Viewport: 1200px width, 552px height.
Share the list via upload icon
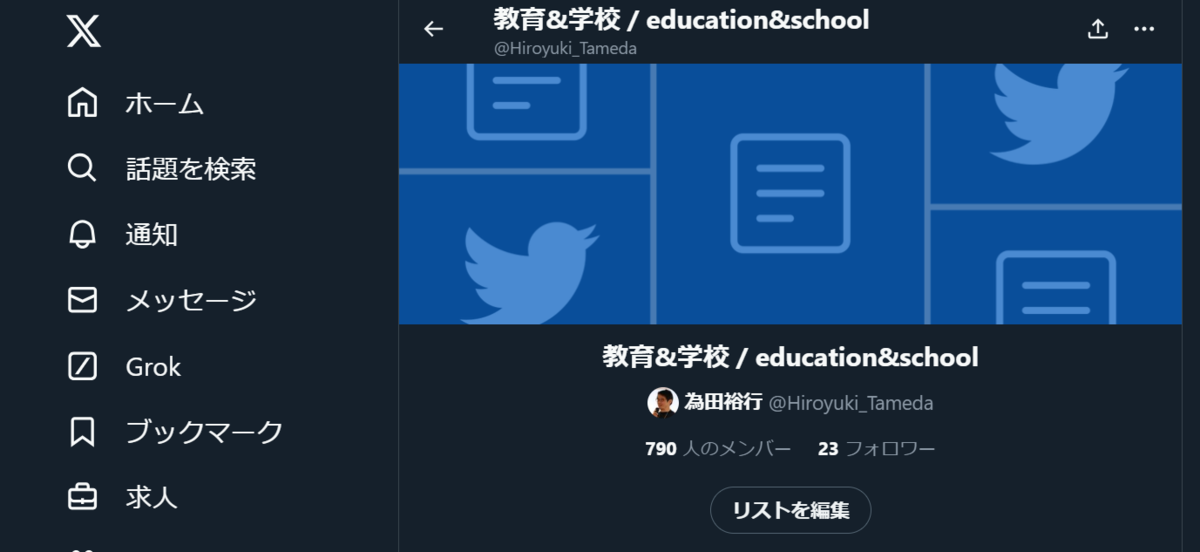pyautogui.click(x=1098, y=29)
